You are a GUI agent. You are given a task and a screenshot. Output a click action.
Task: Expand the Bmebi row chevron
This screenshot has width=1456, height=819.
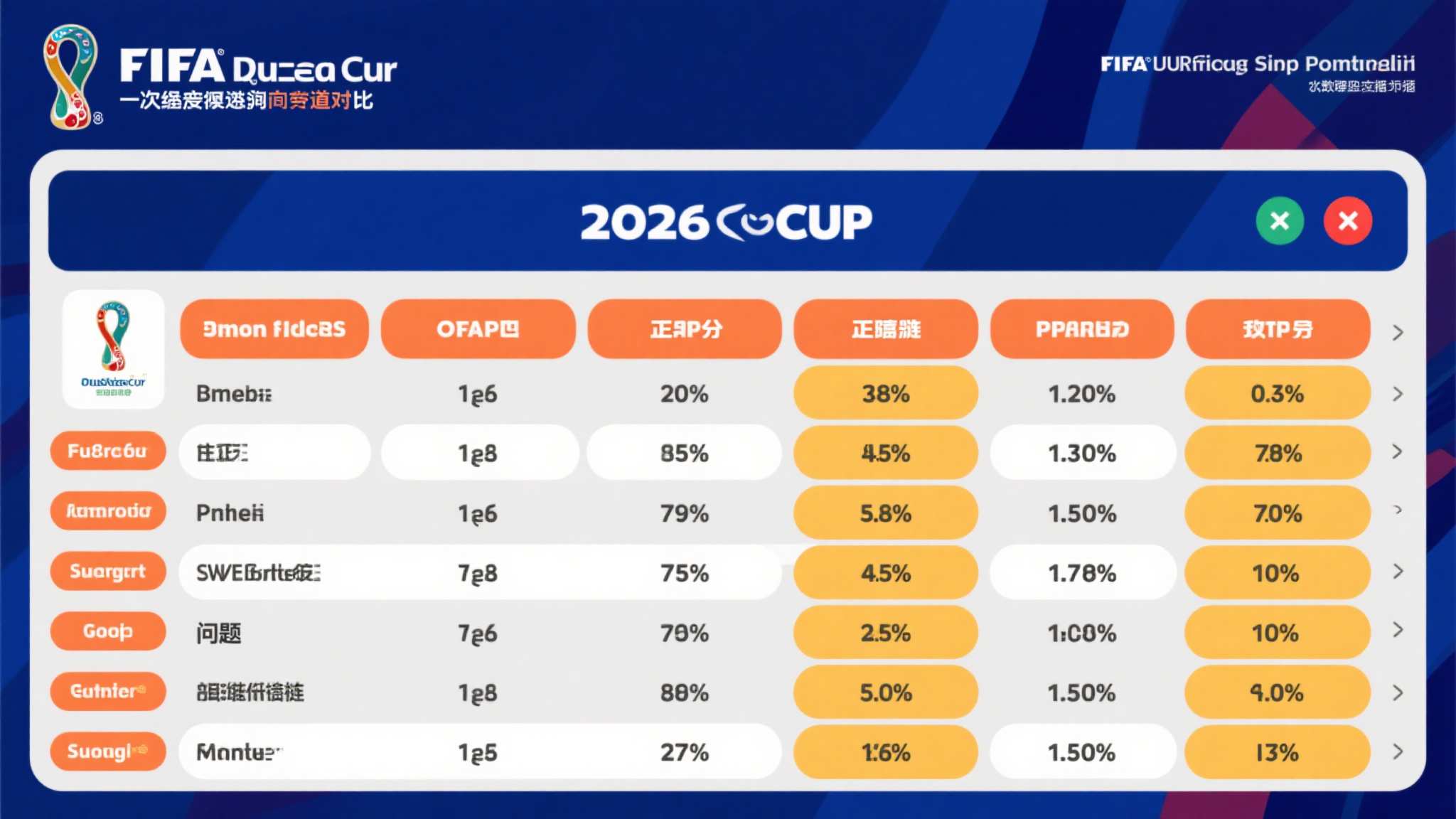pos(1398,394)
